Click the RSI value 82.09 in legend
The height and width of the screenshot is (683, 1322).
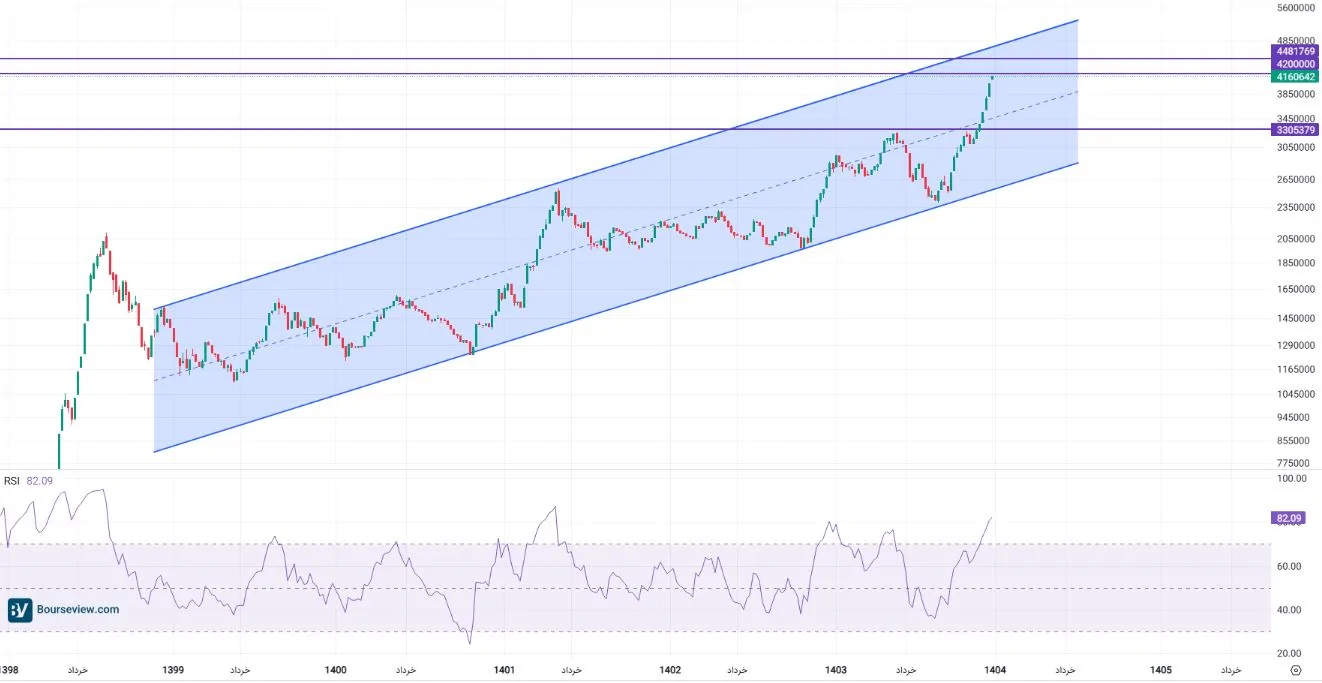point(40,481)
